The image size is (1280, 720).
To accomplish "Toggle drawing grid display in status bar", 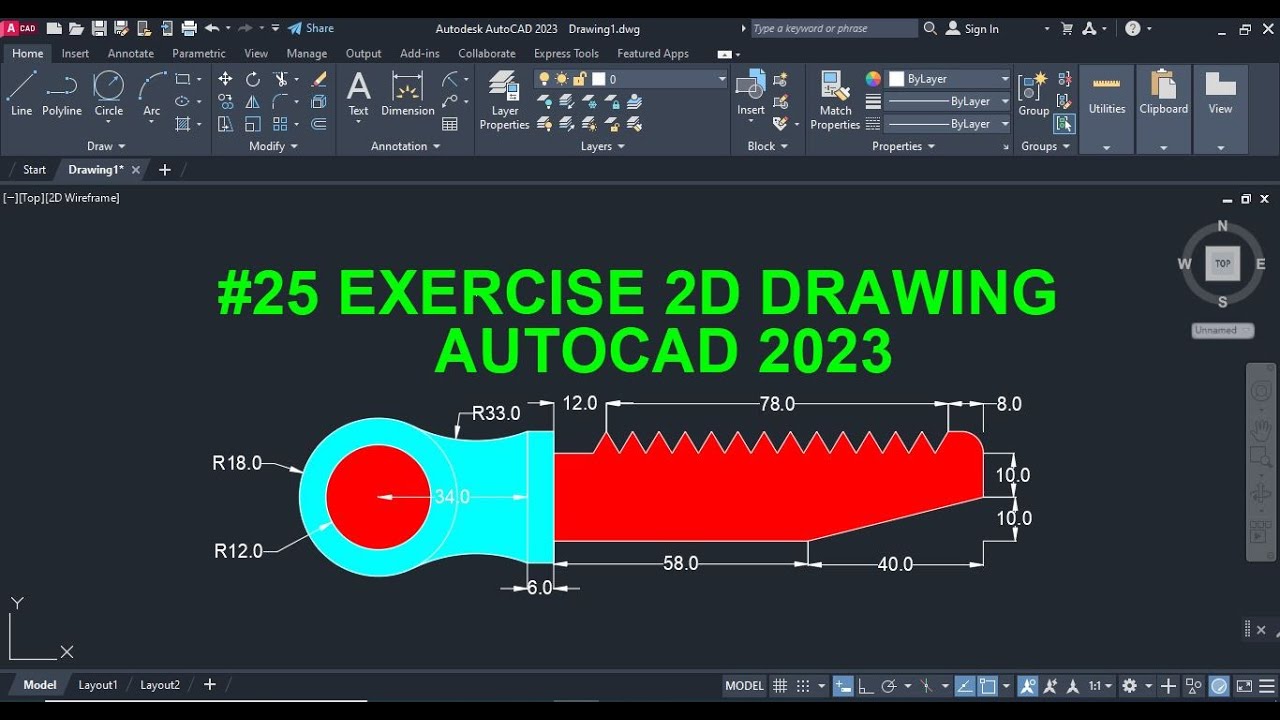I will click(x=781, y=686).
